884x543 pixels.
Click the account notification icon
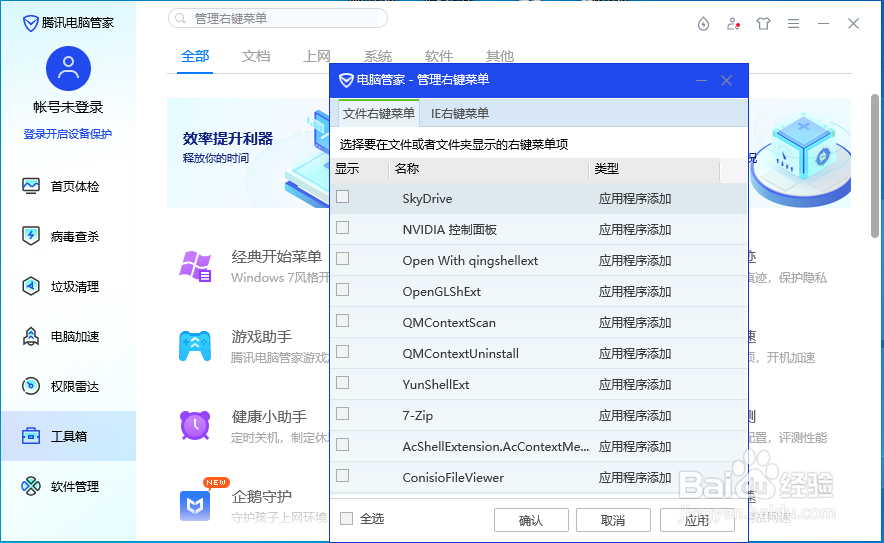point(733,24)
